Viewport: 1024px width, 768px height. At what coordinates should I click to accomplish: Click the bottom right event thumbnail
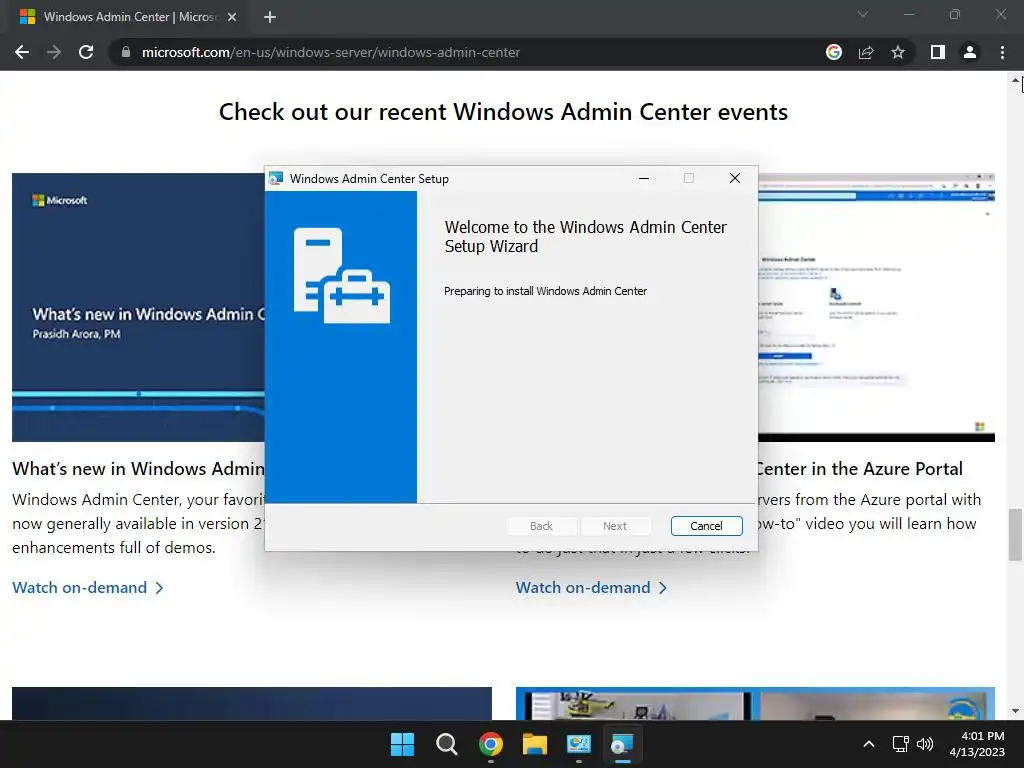click(x=755, y=703)
